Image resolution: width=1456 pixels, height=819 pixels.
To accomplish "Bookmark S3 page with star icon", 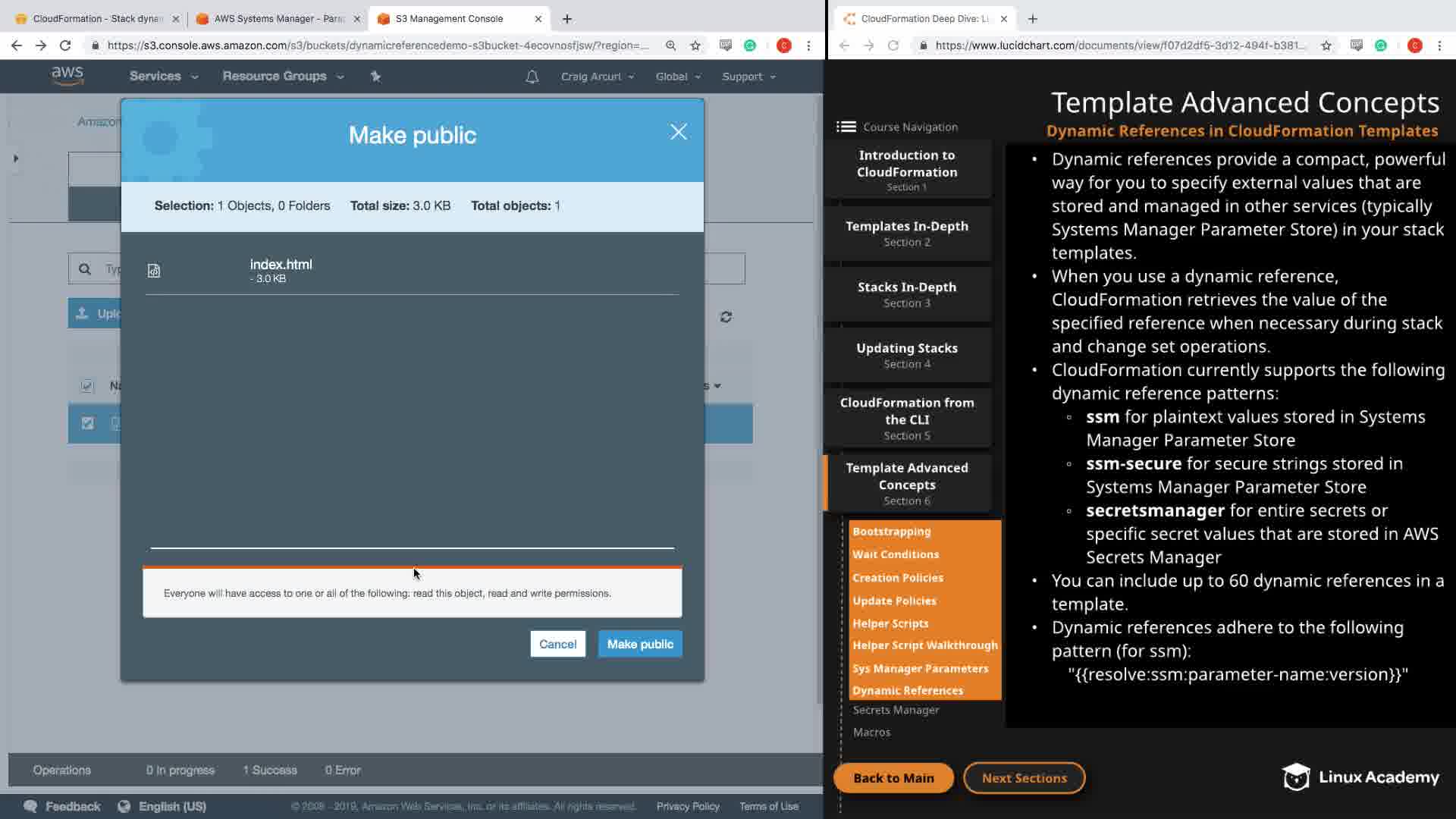I will (695, 45).
